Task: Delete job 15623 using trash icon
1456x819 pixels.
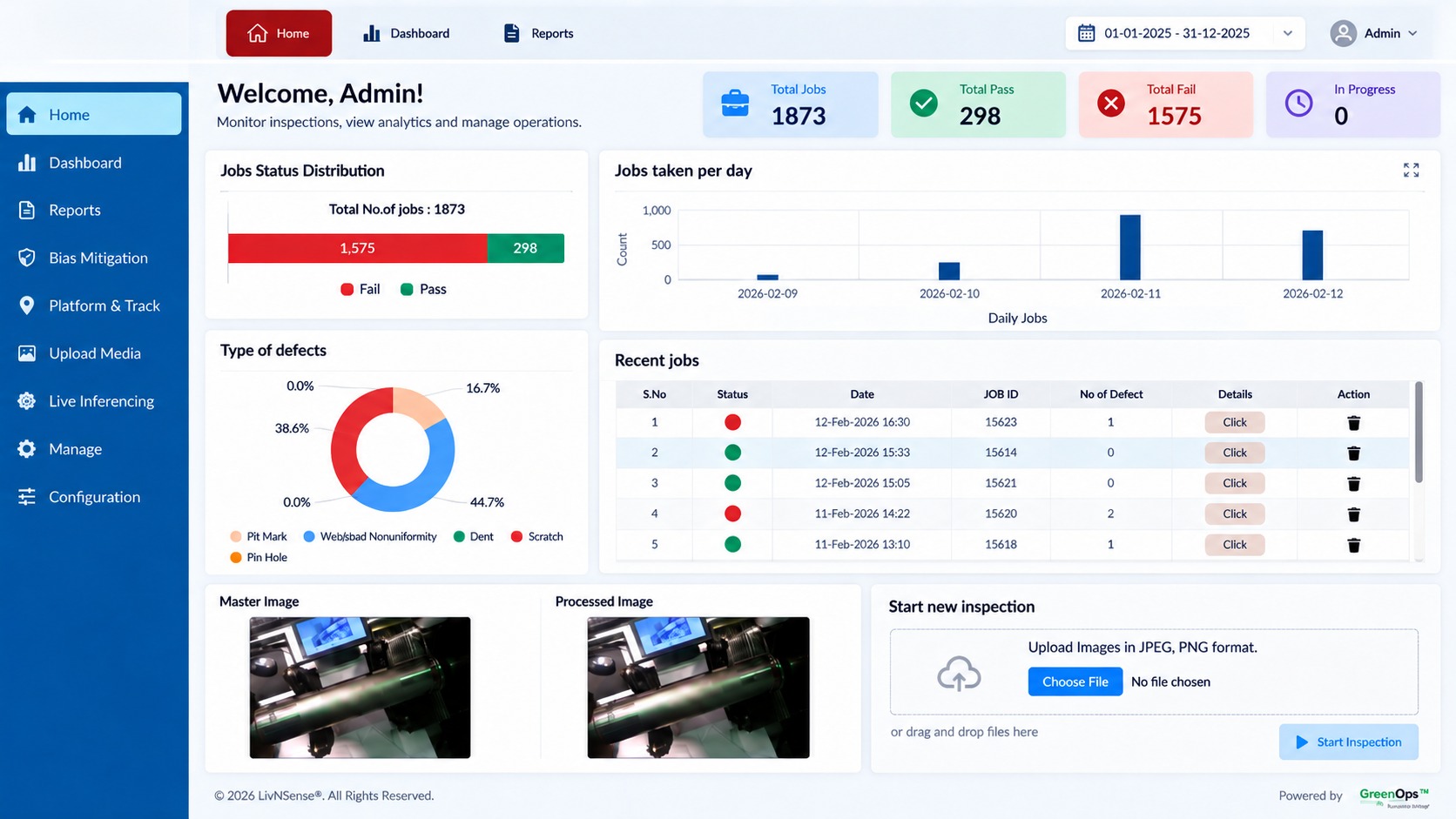Action: 1353,423
